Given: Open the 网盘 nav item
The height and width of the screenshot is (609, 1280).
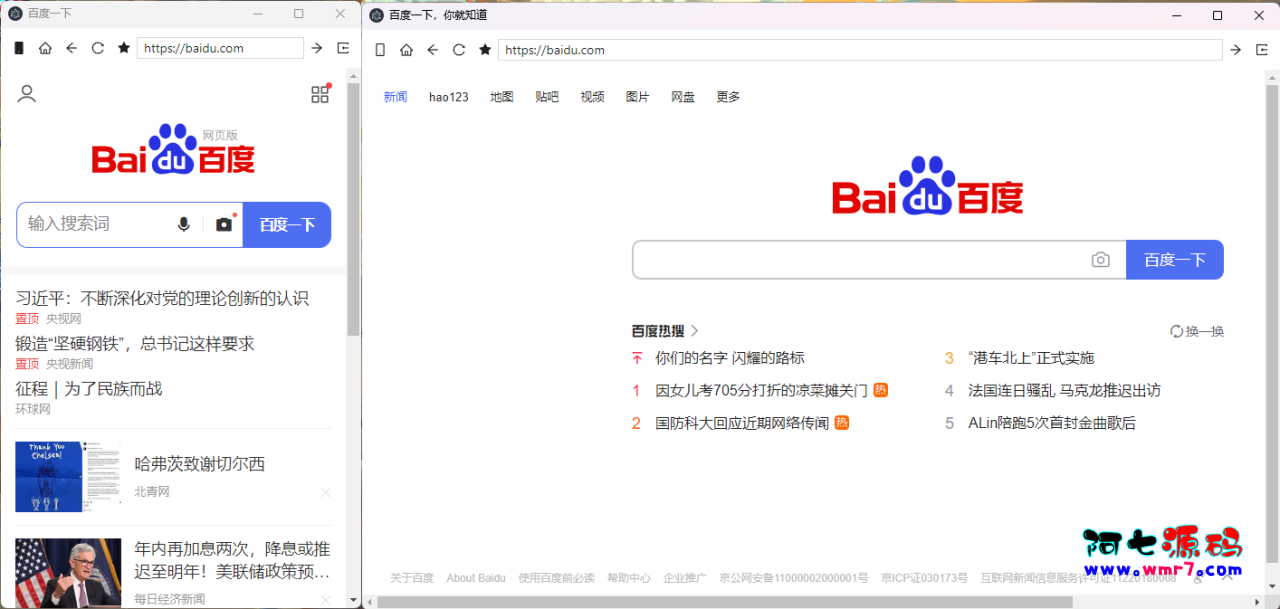Looking at the screenshot, I should [x=683, y=97].
